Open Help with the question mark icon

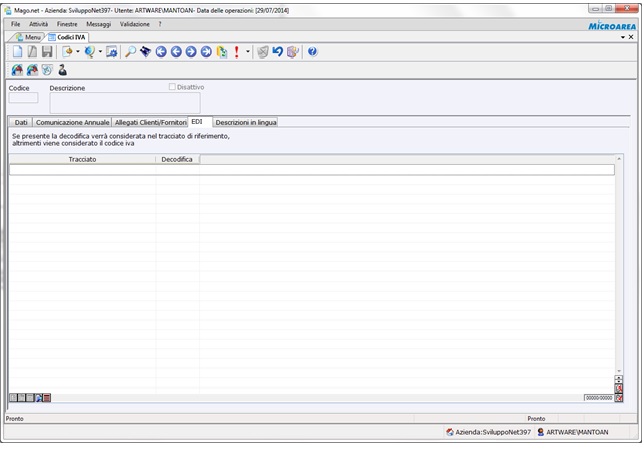coord(312,52)
